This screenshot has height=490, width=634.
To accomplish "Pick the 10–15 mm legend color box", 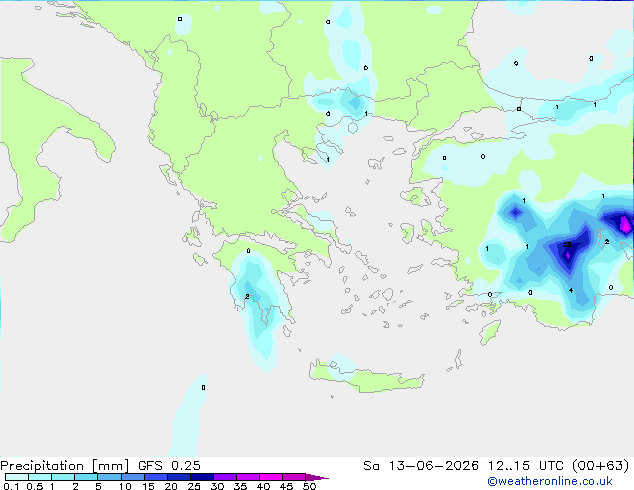I will click(x=132, y=477).
